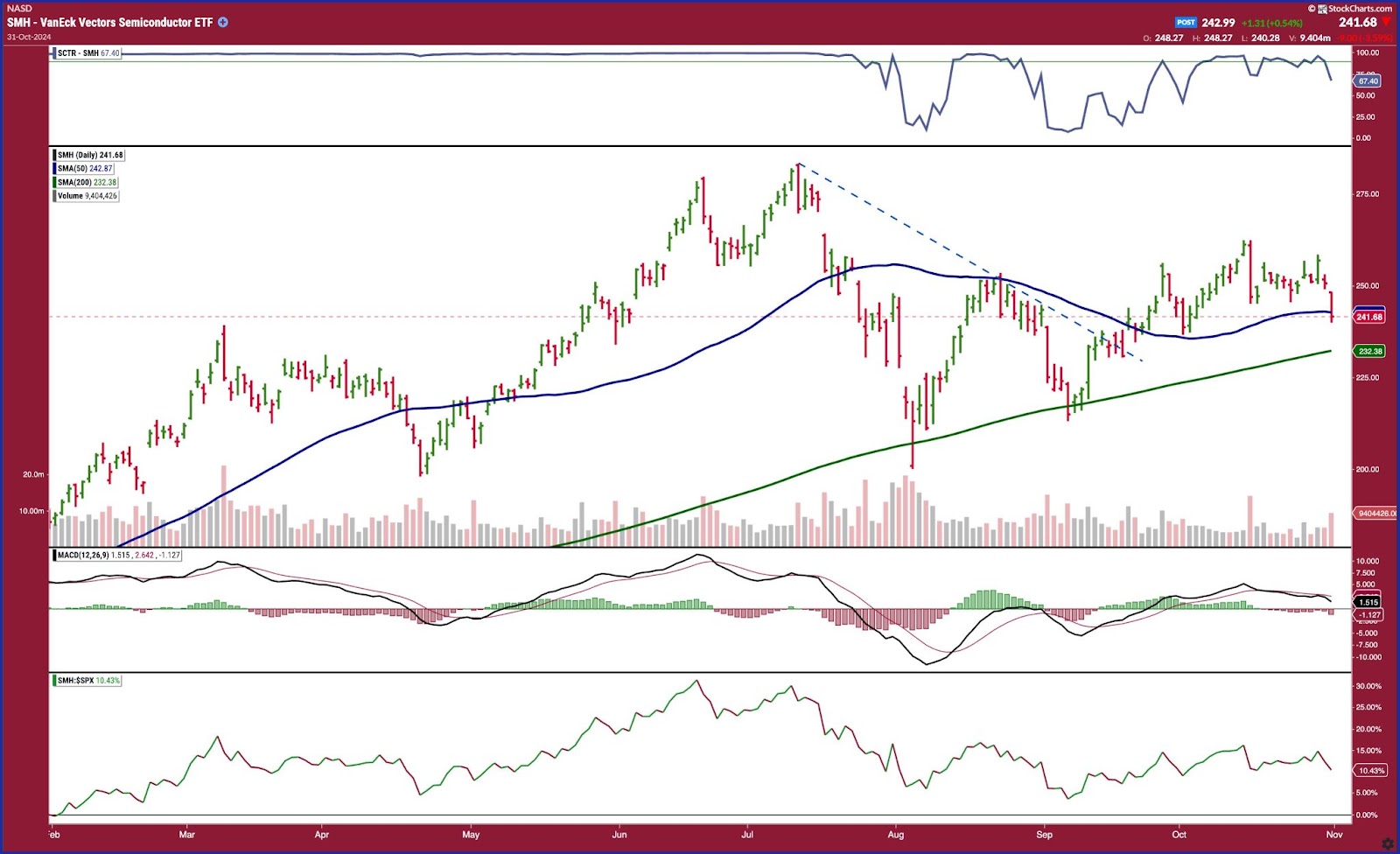
Task: Click the 10.43% relative strength value tag
Action: tap(1370, 771)
